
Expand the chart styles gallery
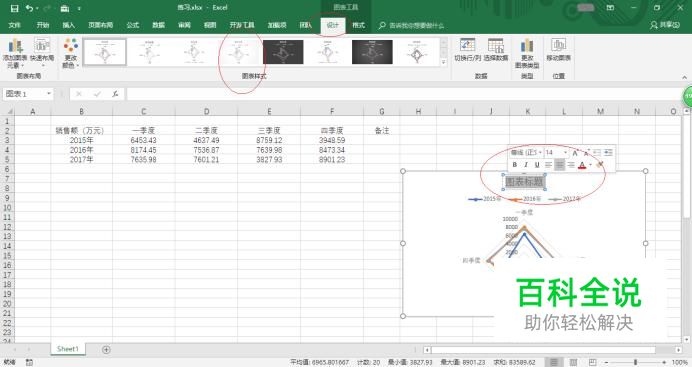click(x=444, y=63)
